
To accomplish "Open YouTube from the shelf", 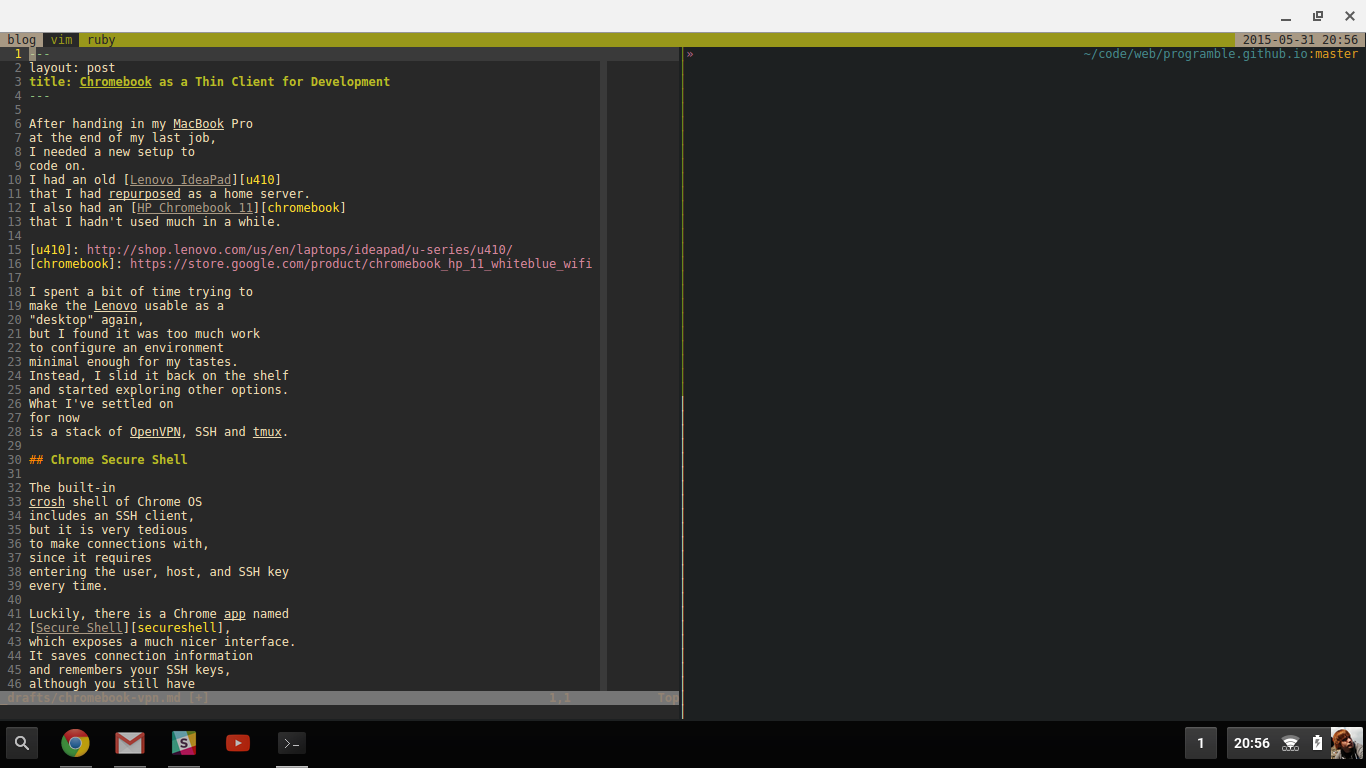I will click(x=237, y=743).
